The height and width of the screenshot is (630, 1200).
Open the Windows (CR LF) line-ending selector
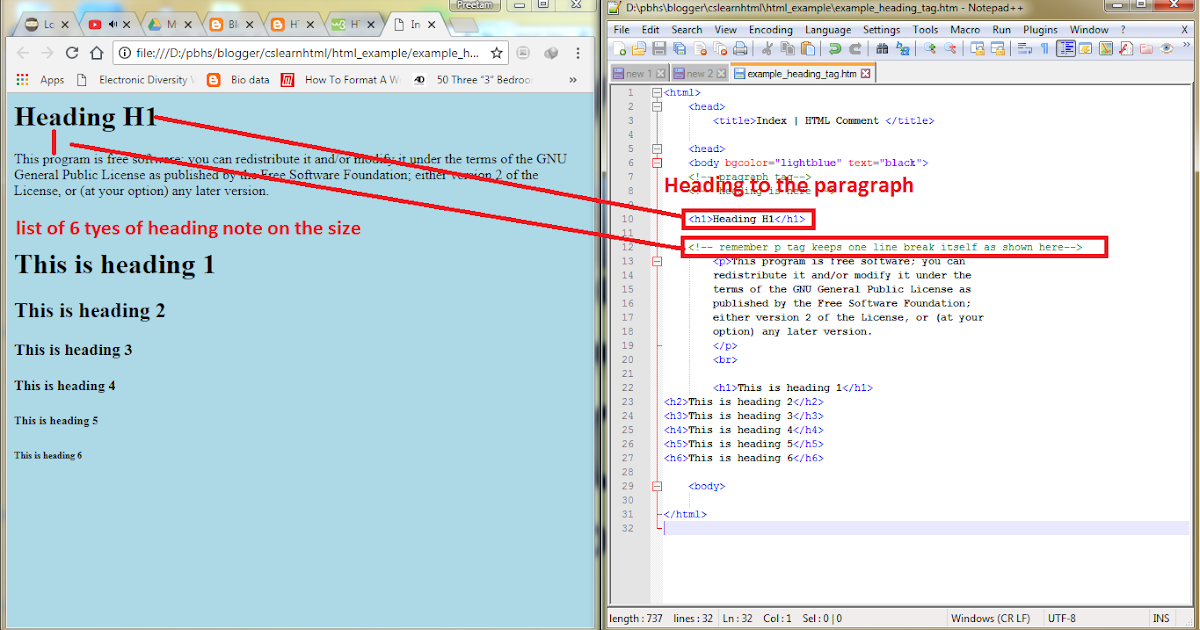pos(988,619)
